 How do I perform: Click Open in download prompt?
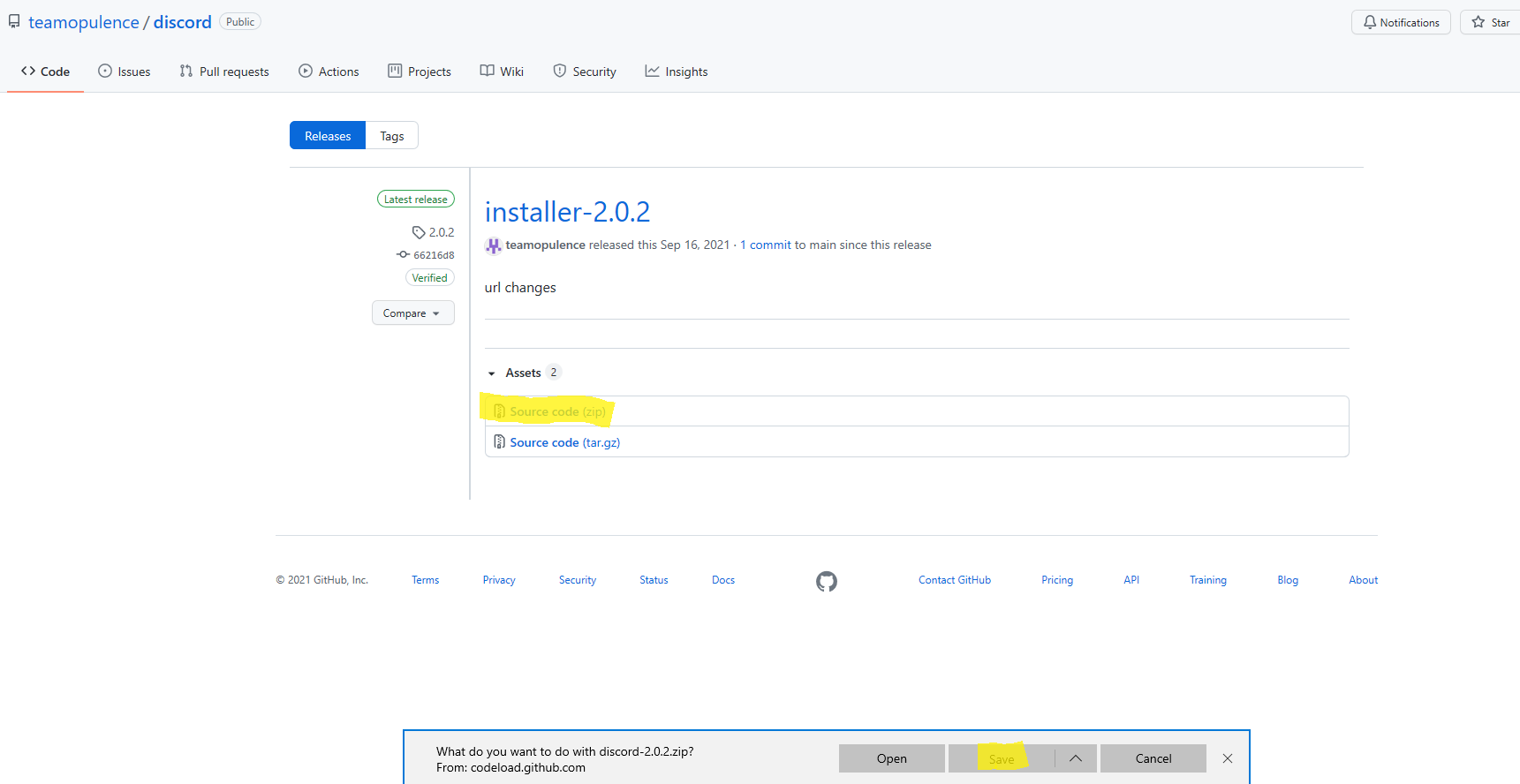[892, 758]
